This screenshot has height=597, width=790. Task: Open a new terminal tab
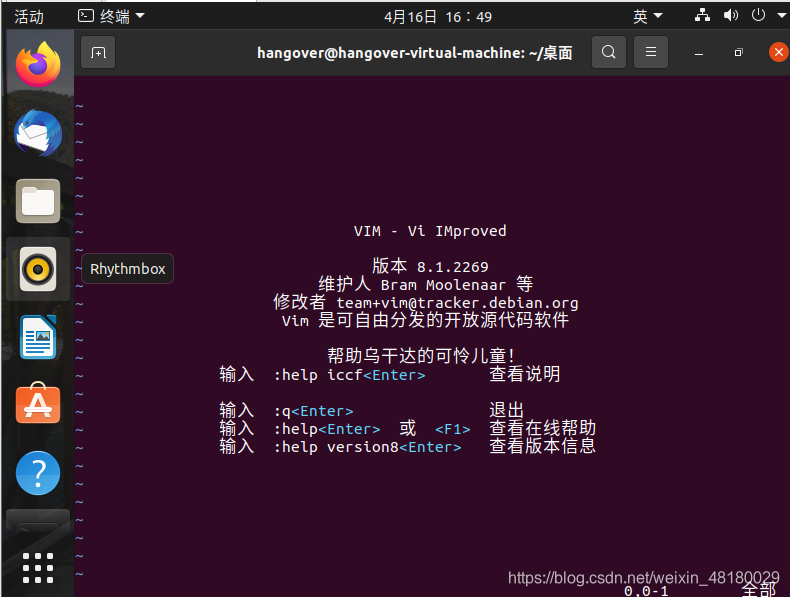[98, 52]
